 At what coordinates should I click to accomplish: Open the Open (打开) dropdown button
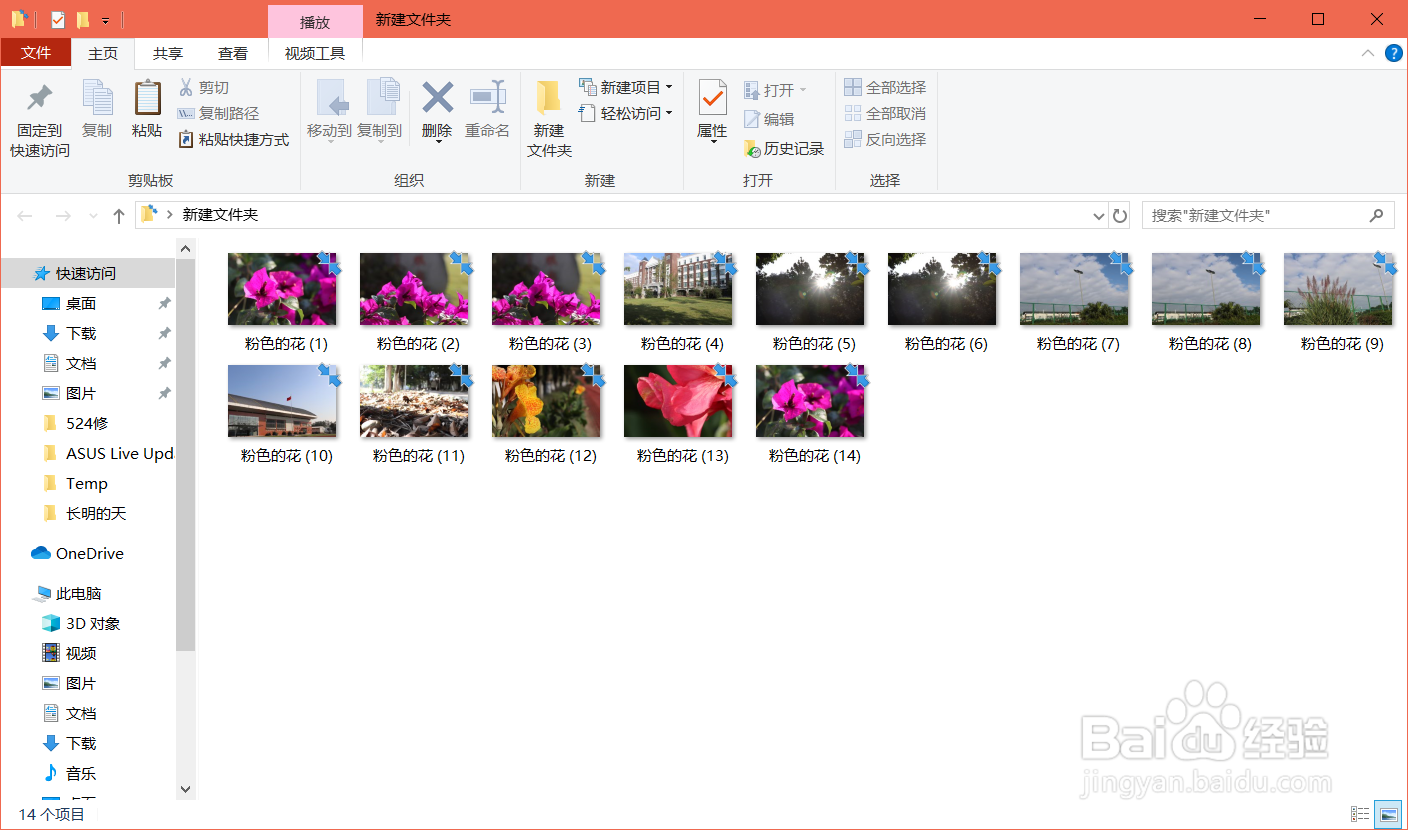pyautogui.click(x=802, y=90)
